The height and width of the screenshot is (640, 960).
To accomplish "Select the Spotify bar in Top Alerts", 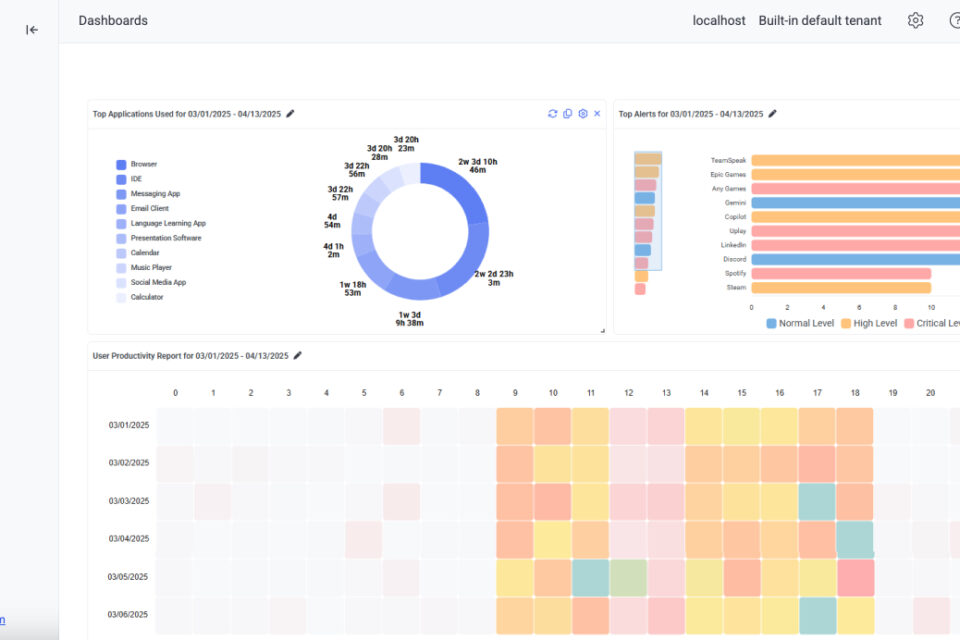I will point(840,273).
